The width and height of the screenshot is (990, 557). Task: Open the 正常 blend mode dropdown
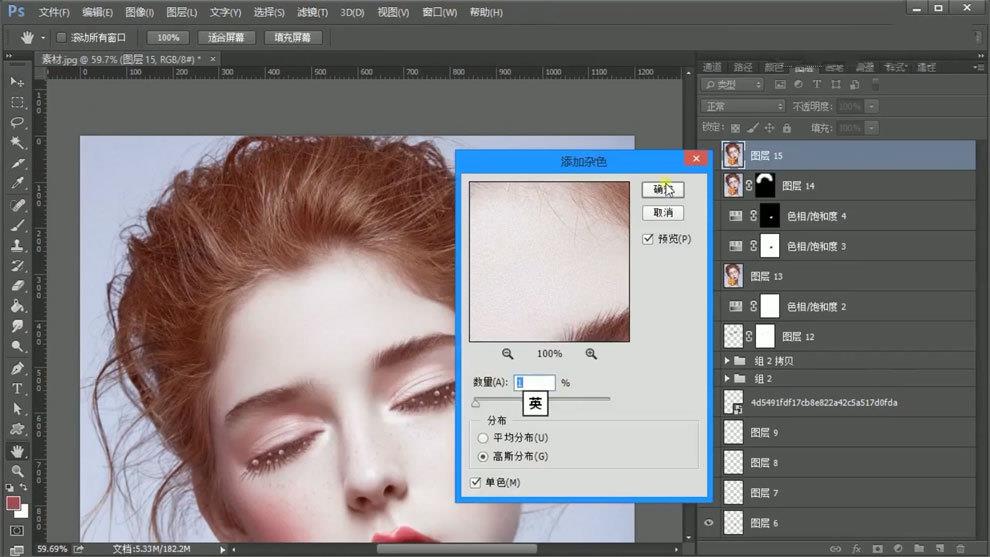743,106
